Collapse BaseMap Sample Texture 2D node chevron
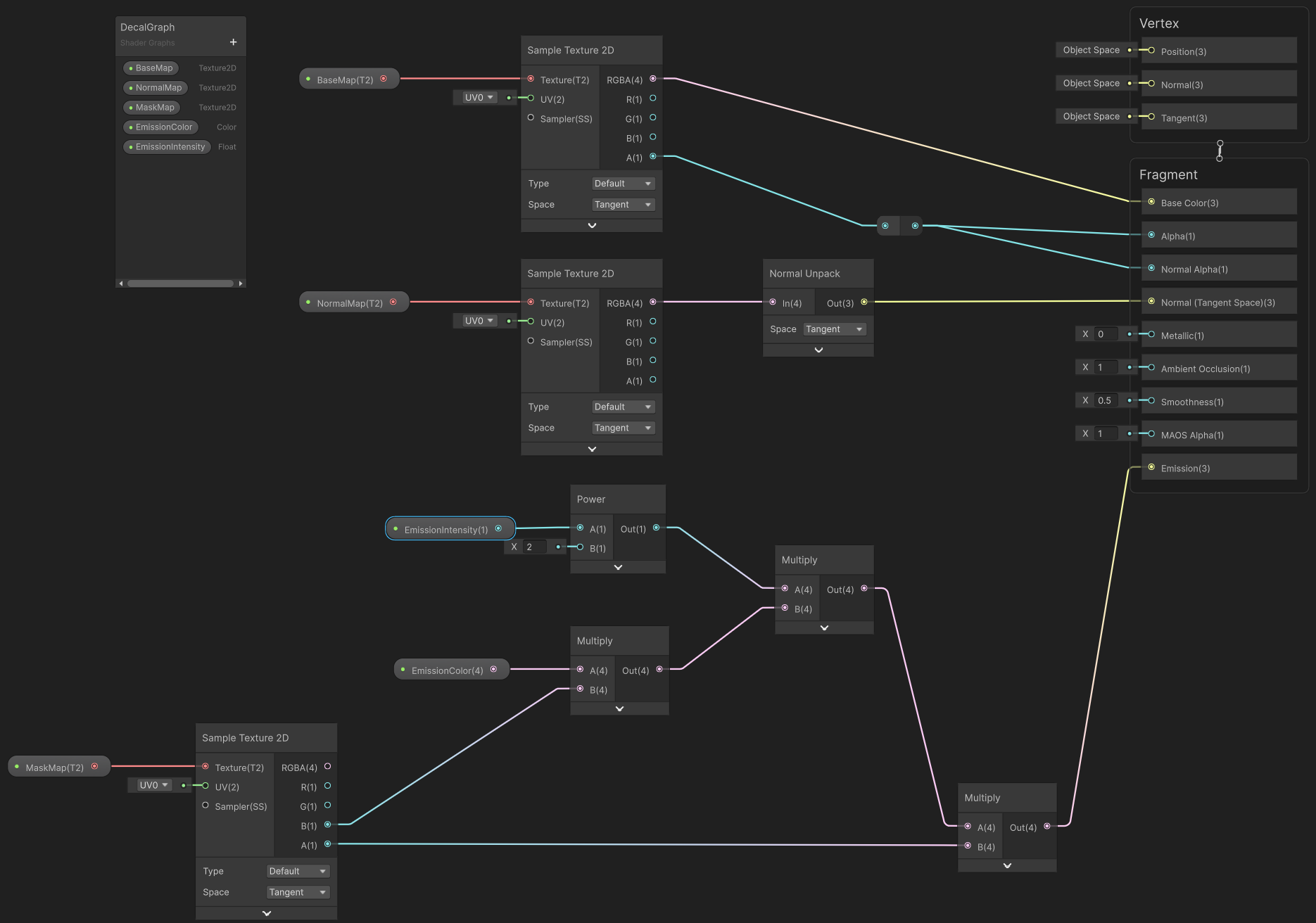The image size is (1316, 923). [x=592, y=226]
